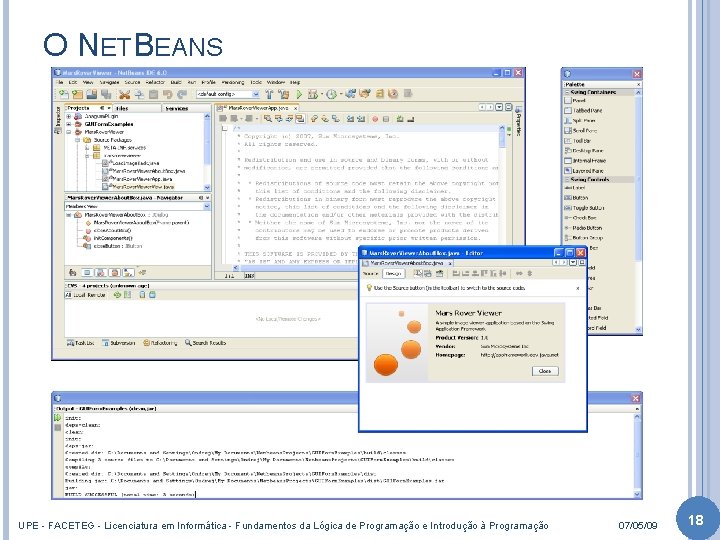
Task: Click Panel in the Palette window
Action: [x=574, y=100]
